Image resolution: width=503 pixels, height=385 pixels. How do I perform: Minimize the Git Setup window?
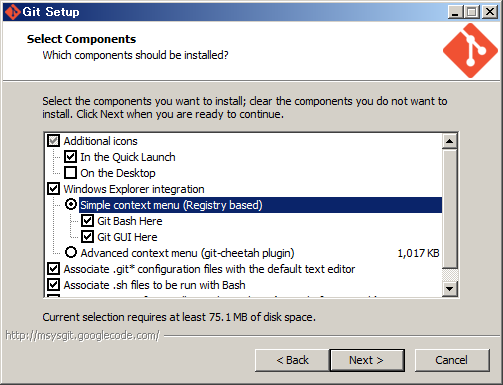point(455,12)
